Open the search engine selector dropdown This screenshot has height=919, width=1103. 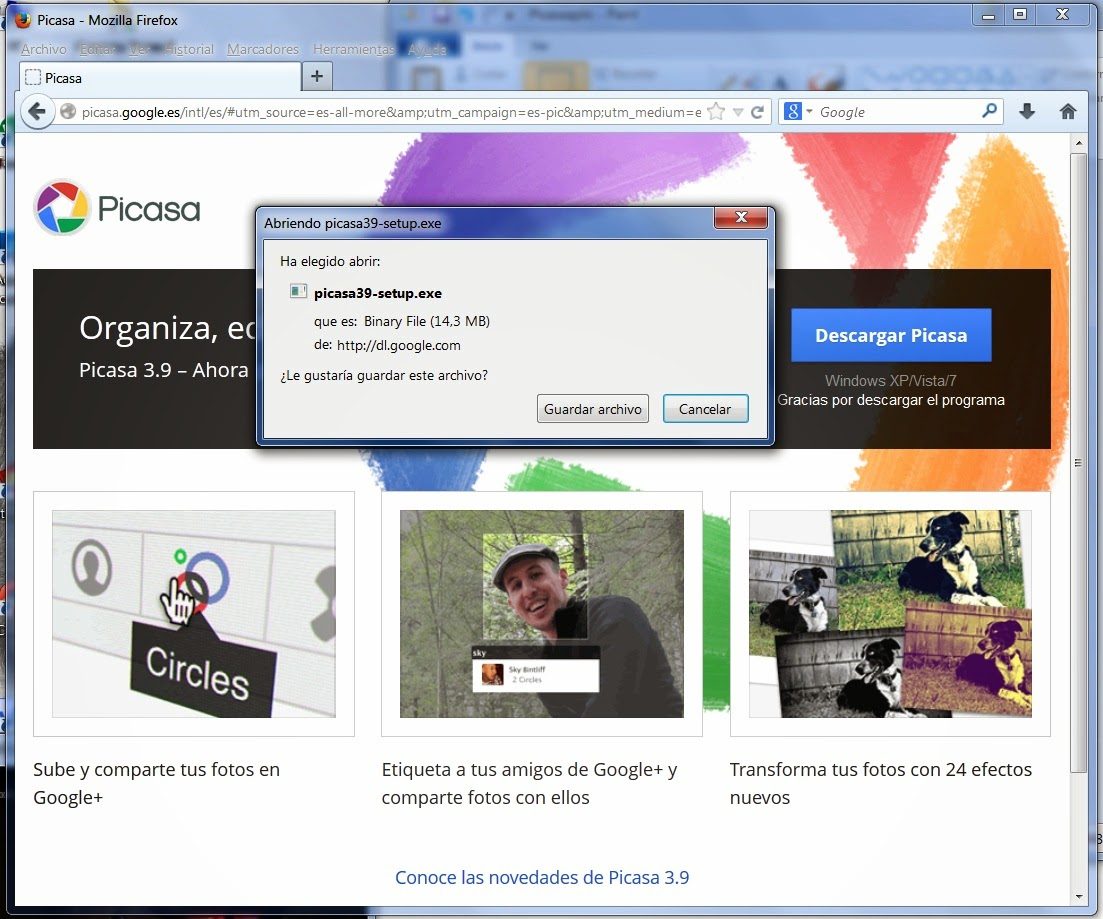click(x=798, y=111)
